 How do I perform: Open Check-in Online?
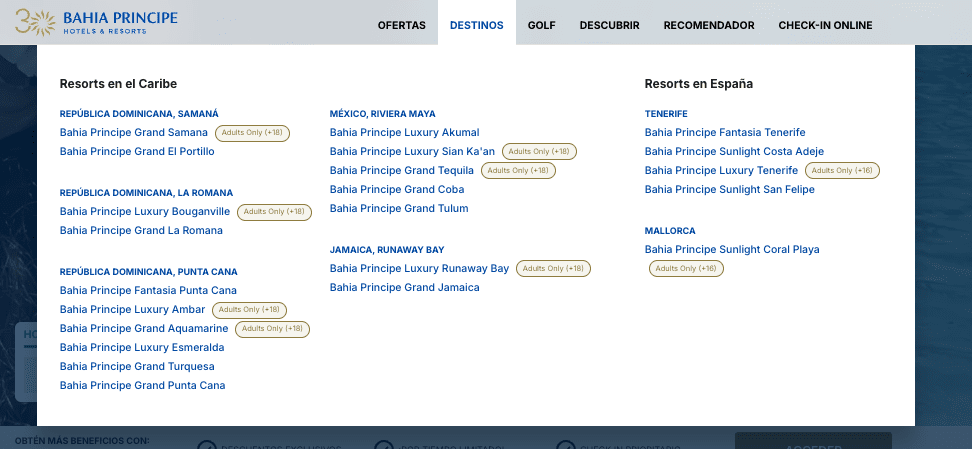coord(825,25)
